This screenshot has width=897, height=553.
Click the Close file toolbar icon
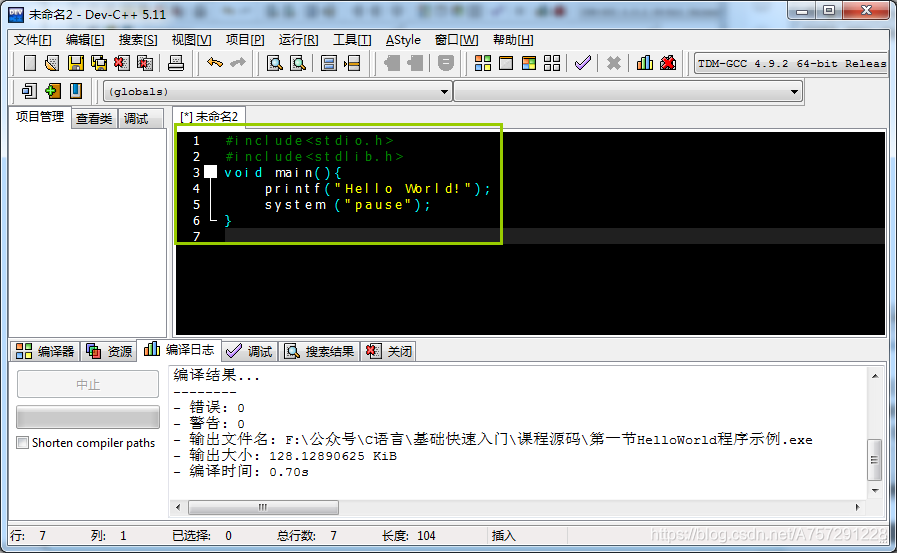click(x=121, y=63)
